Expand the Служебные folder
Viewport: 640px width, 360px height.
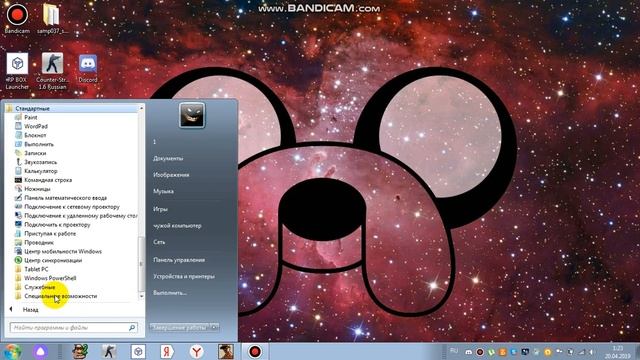(39, 287)
